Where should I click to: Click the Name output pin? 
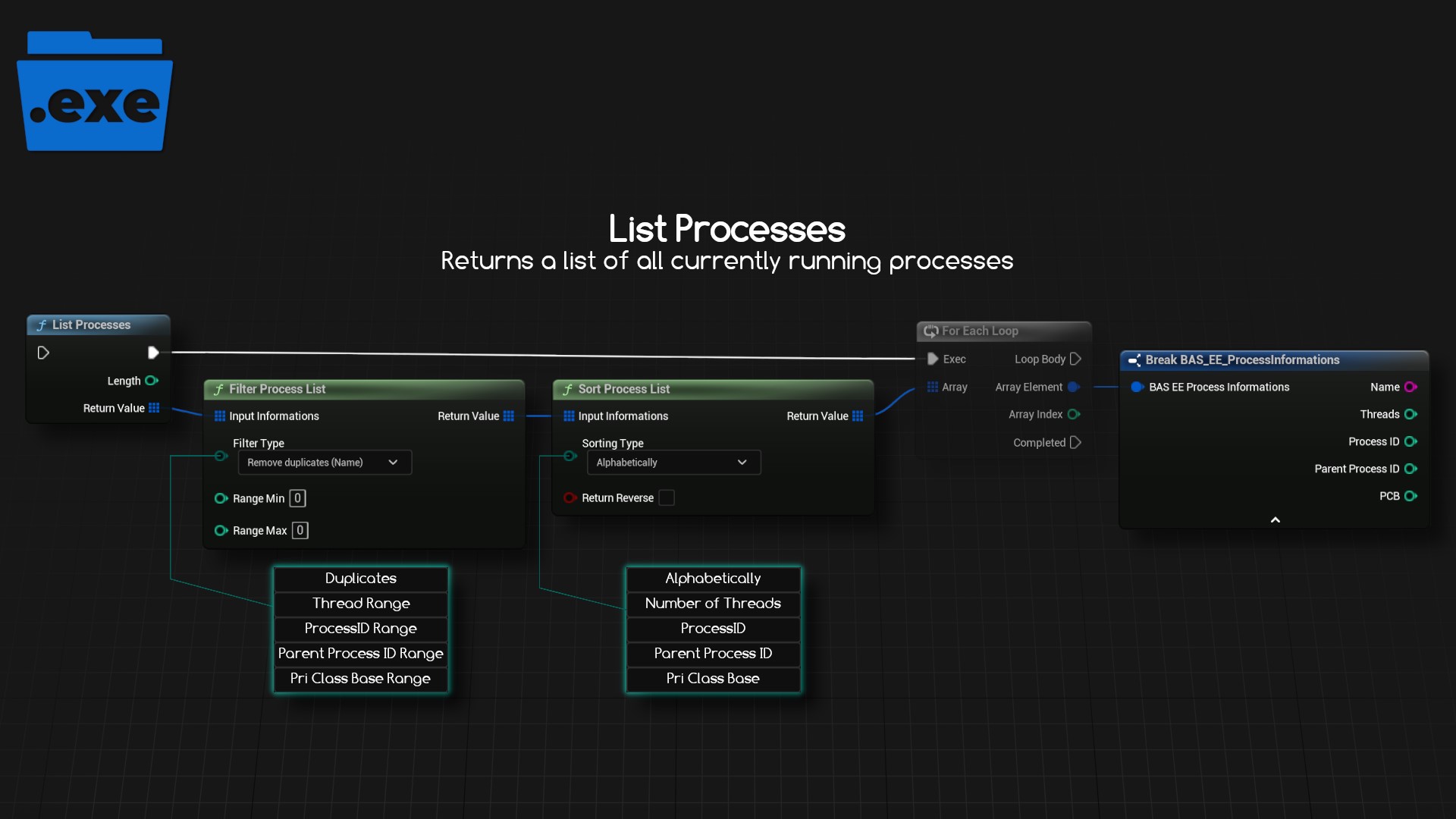(x=1410, y=388)
